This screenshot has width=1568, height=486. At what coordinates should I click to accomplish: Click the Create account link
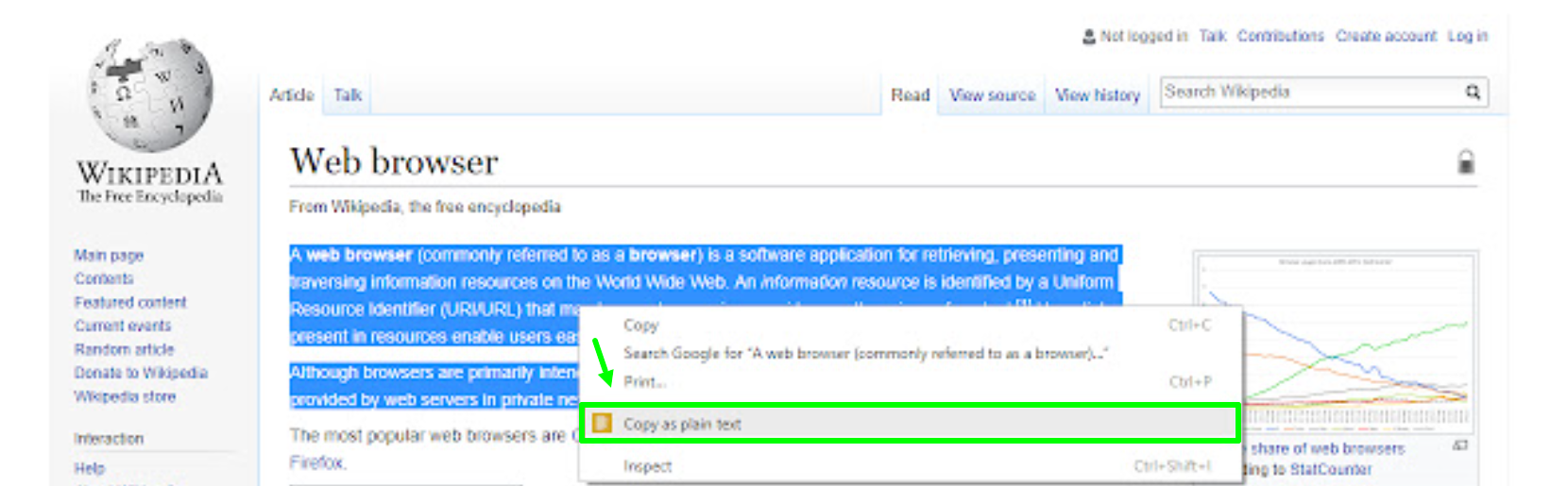coord(1386,36)
